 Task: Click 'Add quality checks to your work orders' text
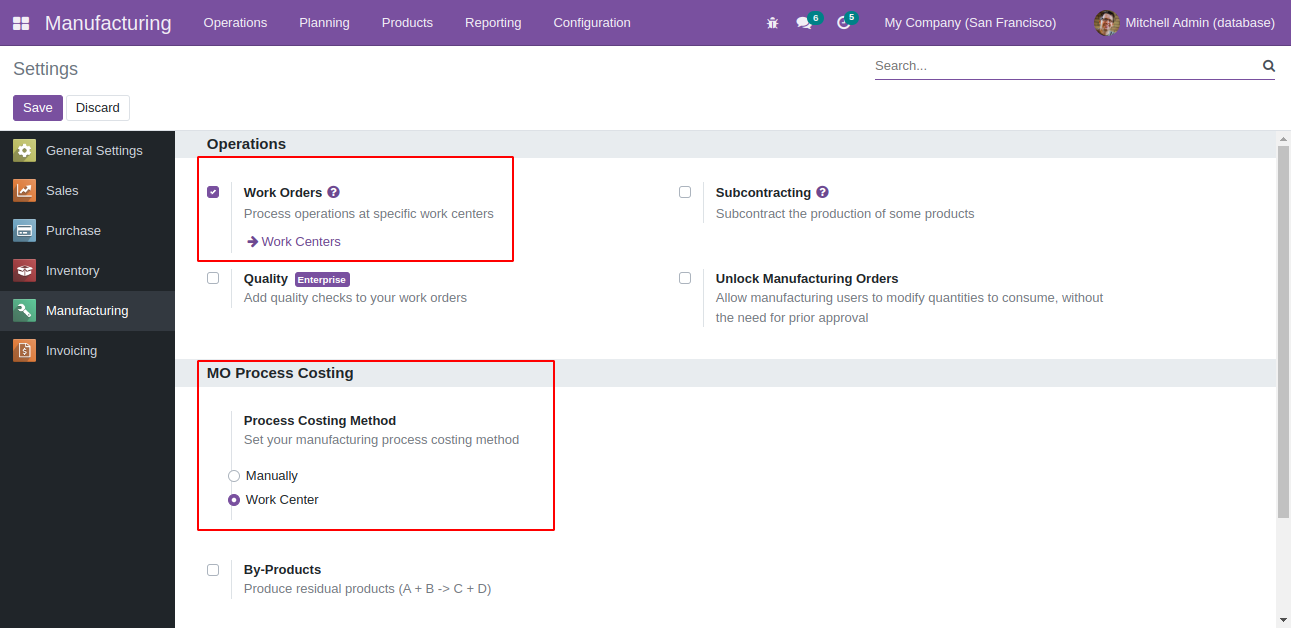pos(355,298)
